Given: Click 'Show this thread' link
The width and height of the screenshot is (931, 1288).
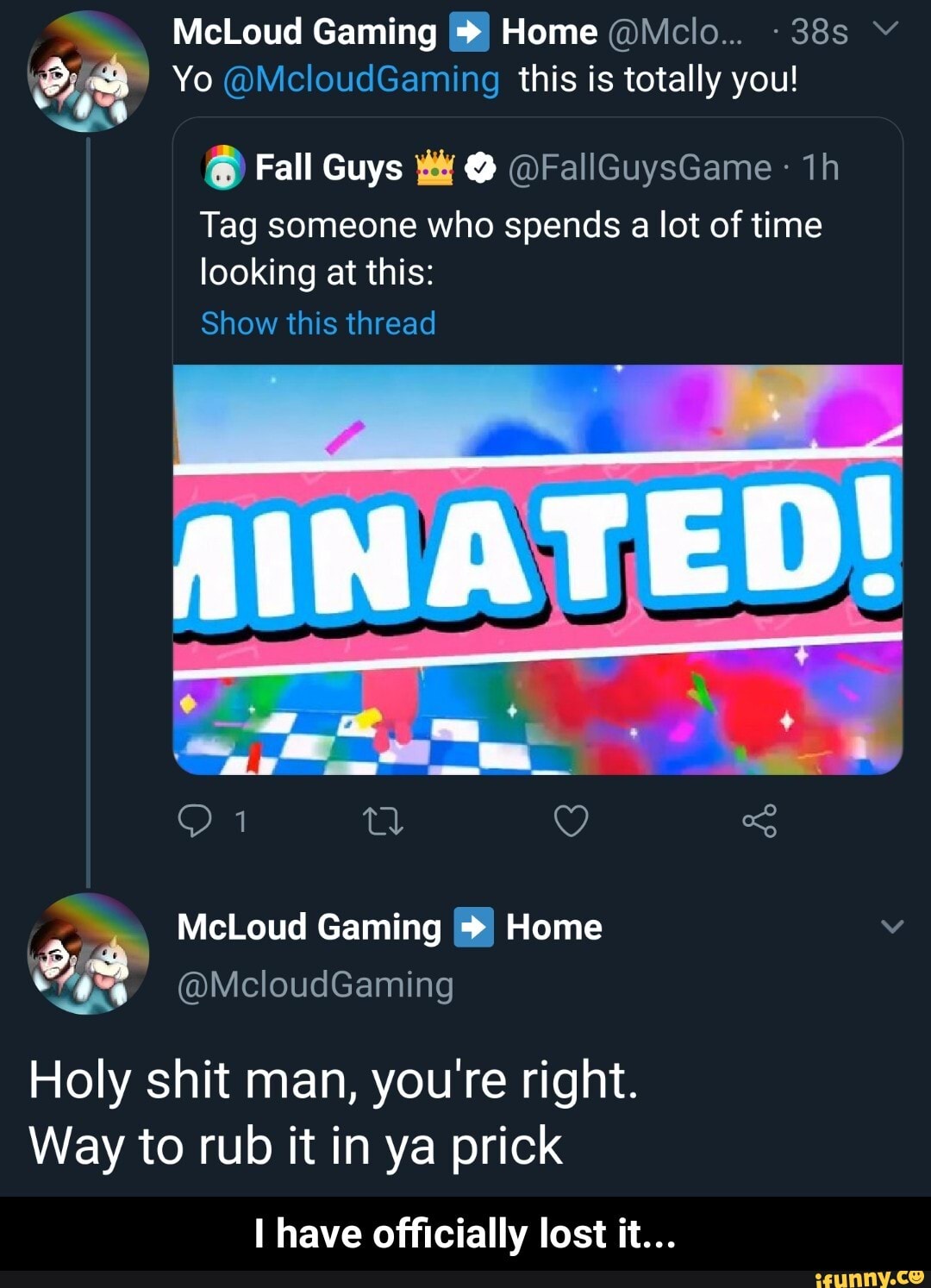Looking at the screenshot, I should coord(318,323).
